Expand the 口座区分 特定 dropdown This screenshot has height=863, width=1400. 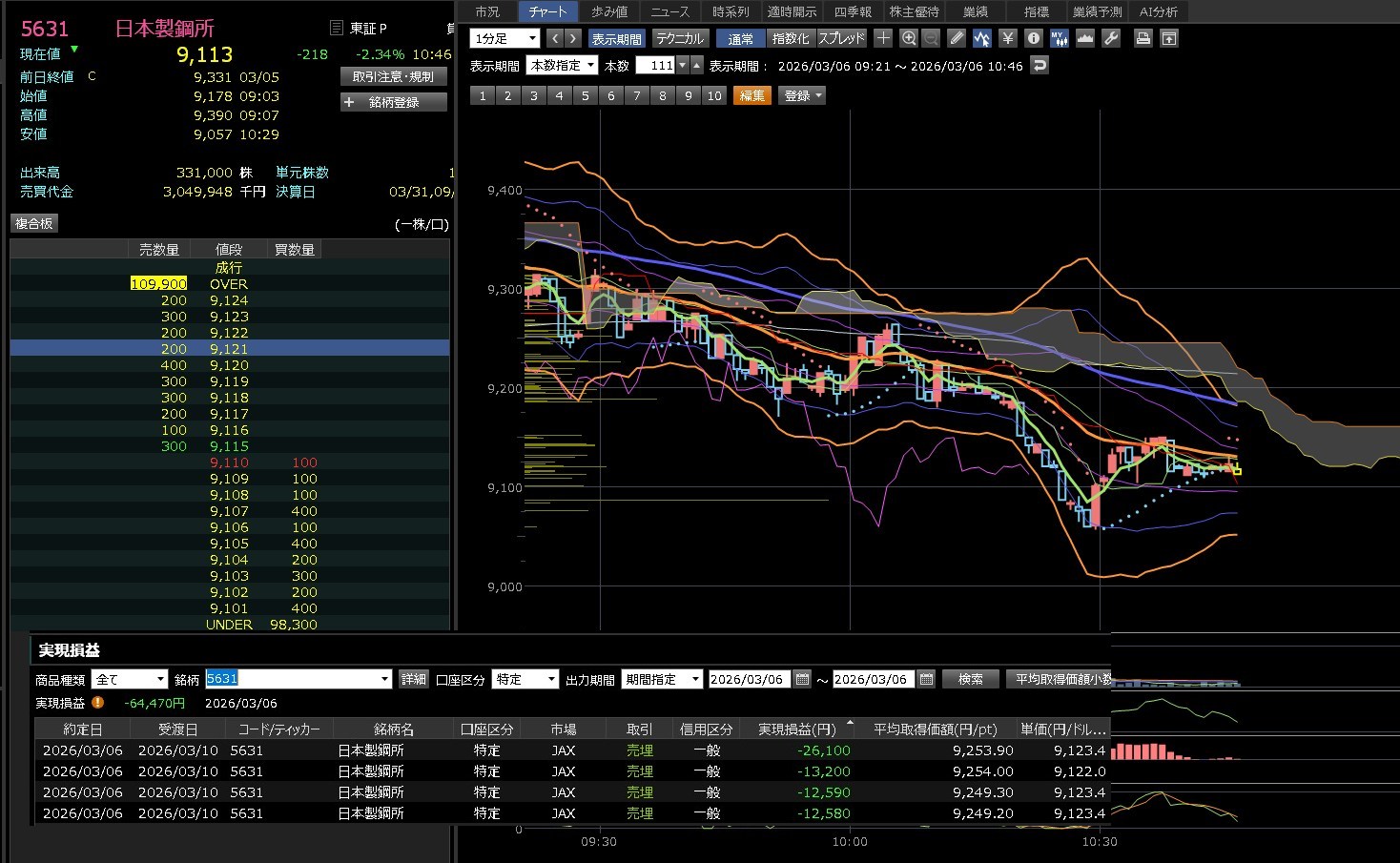tap(525, 679)
